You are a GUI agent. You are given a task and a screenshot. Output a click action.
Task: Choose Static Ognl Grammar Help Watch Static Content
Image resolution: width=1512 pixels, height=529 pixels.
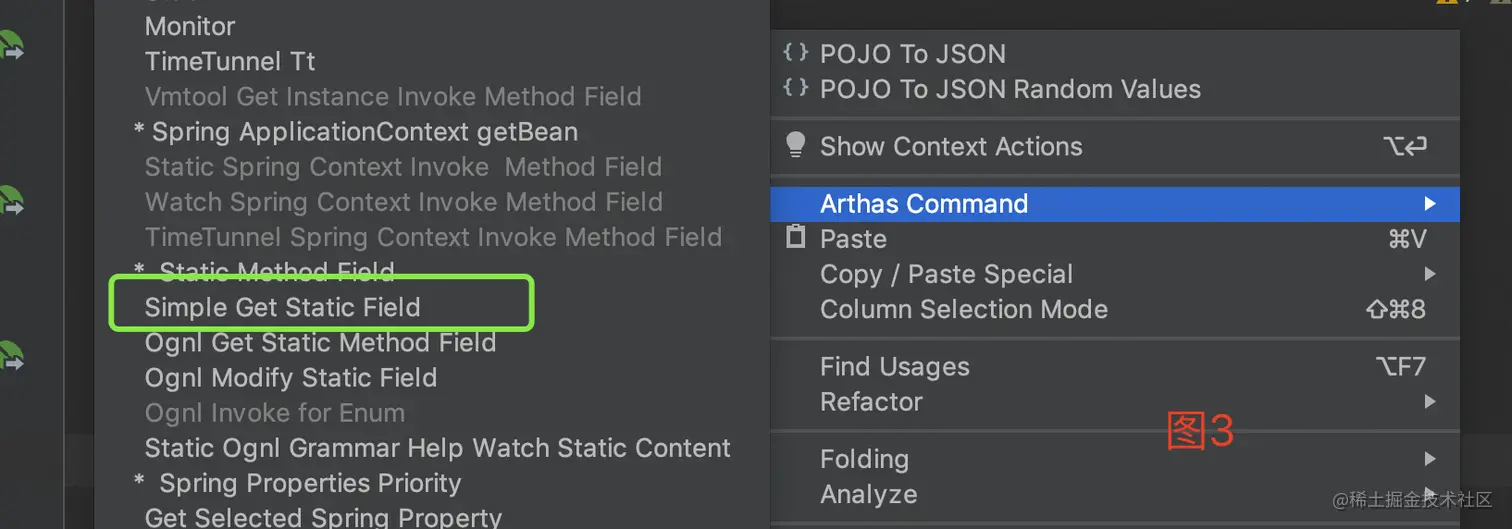(x=437, y=448)
